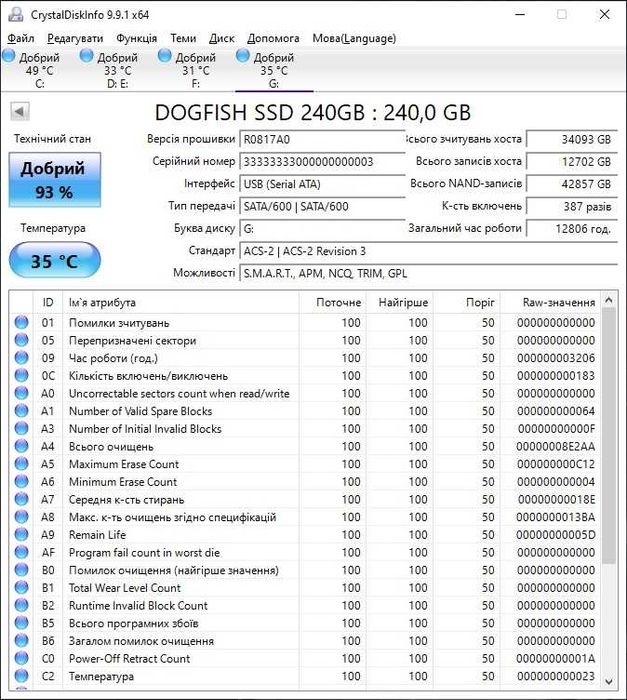The image size is (627, 700).
Task: Click status icon for A4 Всього очищень
Action: pos(21,446)
